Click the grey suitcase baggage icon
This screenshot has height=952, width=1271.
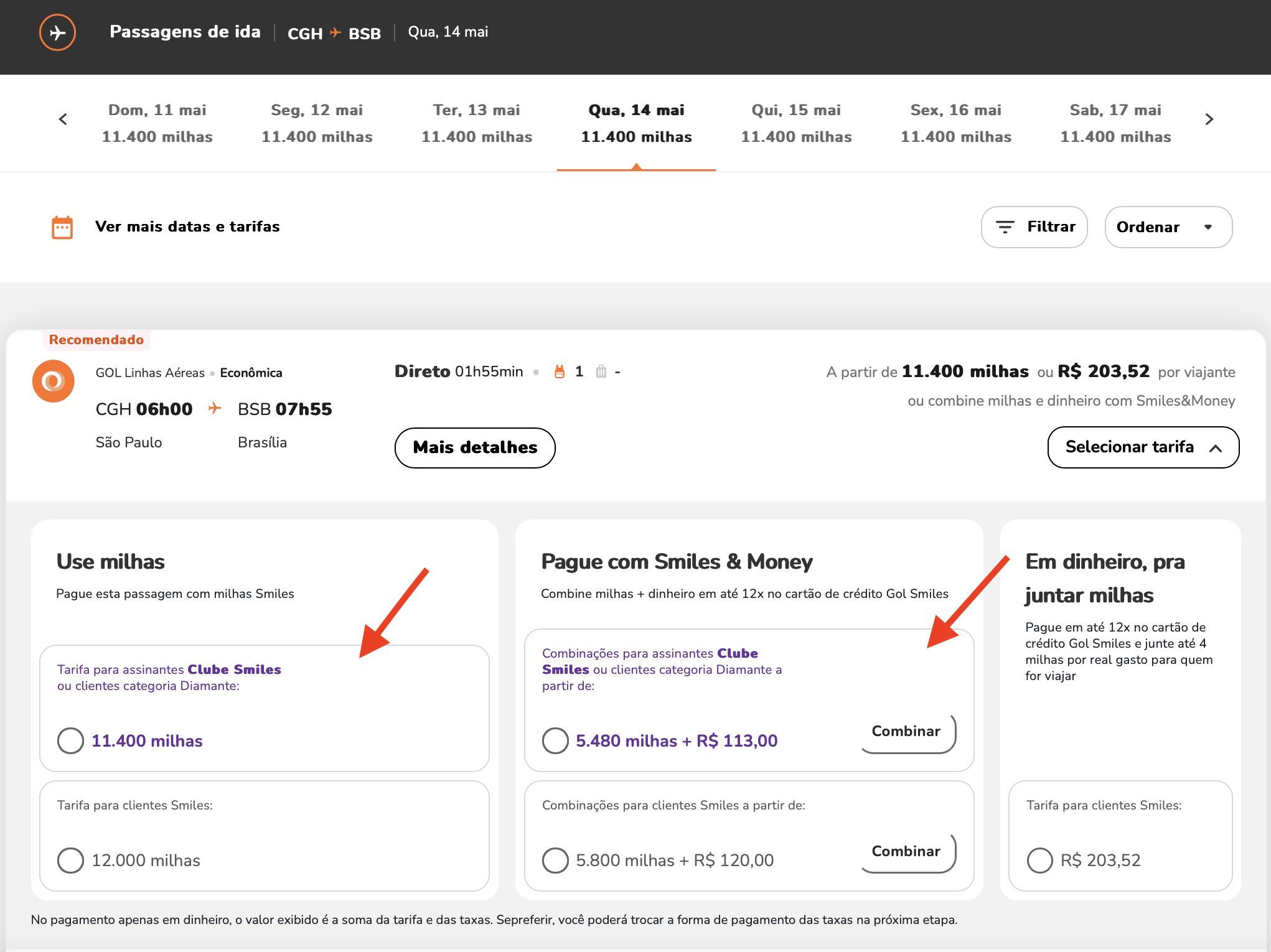601,371
